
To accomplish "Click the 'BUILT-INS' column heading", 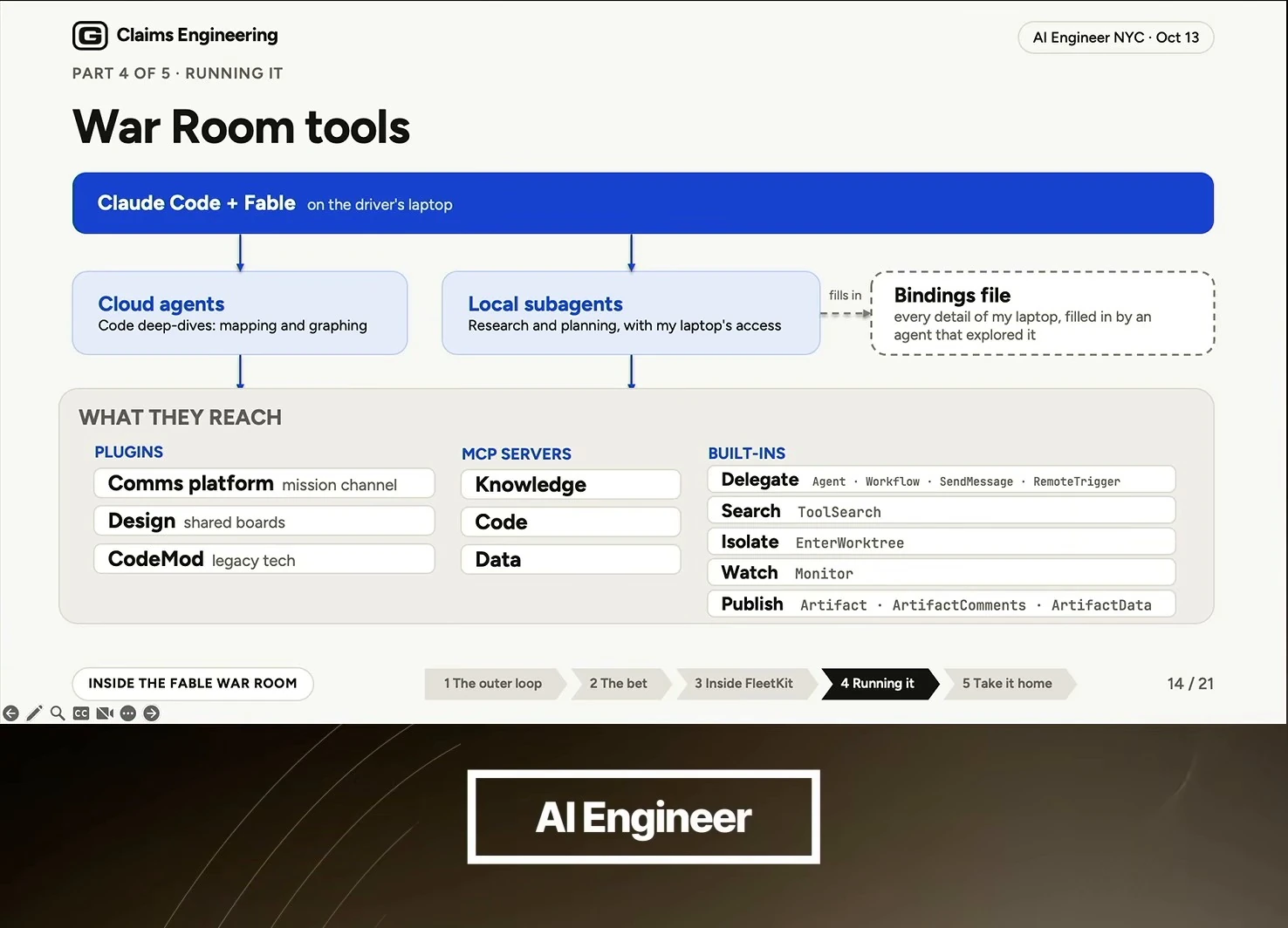I will (x=747, y=454).
